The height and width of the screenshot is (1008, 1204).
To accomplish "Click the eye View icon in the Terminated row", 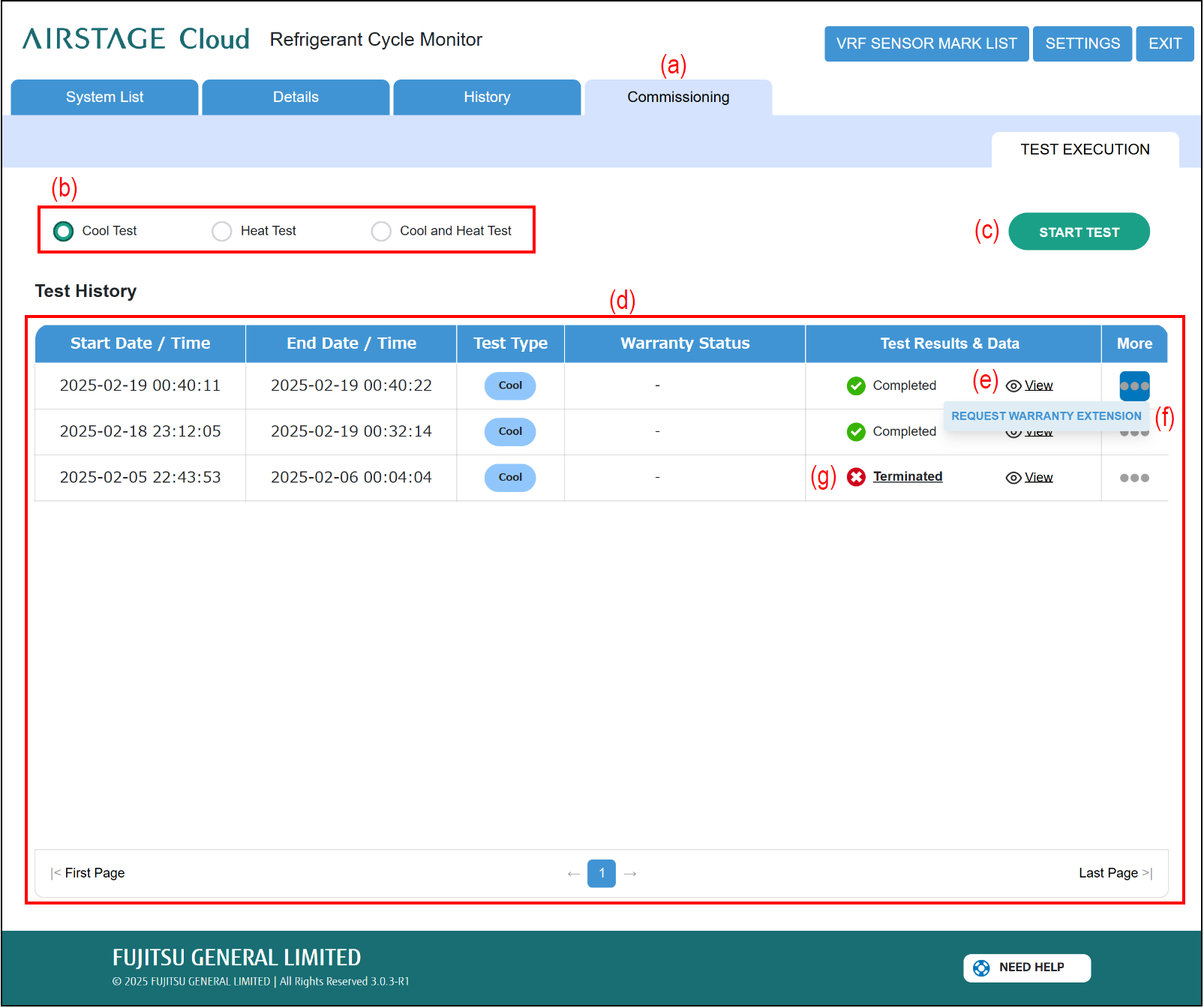I will [1013, 478].
